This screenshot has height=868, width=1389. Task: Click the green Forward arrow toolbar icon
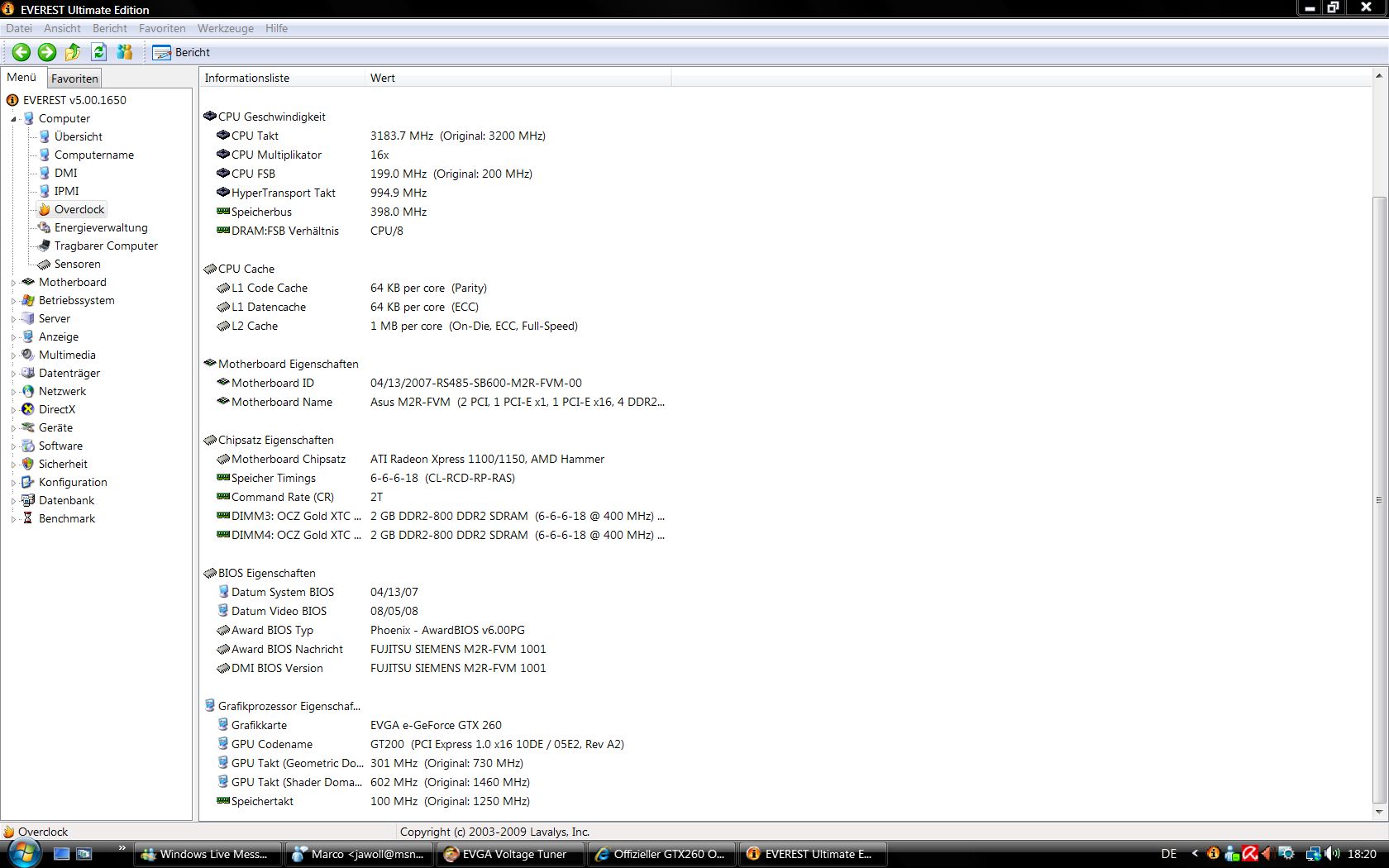(x=47, y=52)
